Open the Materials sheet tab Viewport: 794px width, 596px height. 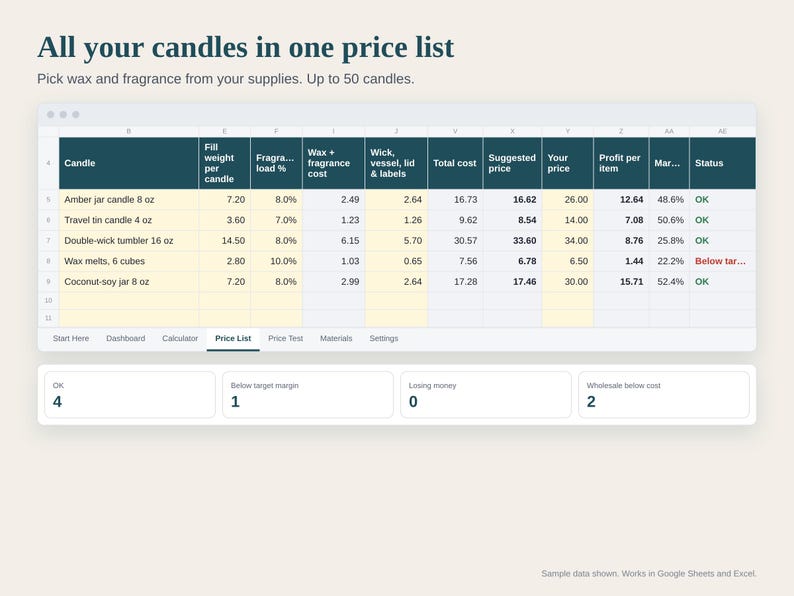click(x=336, y=338)
